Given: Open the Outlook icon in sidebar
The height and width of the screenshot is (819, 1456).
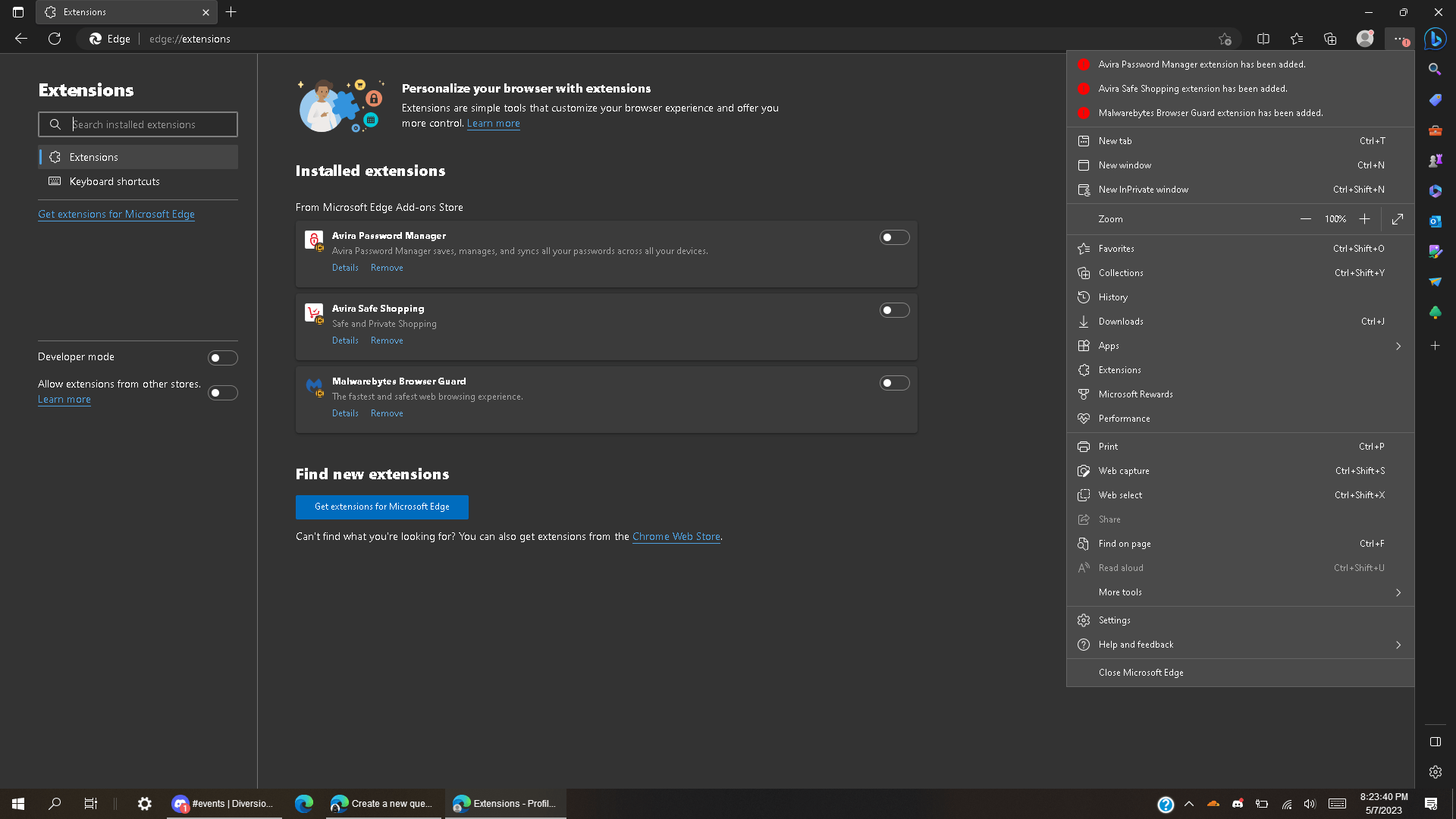Looking at the screenshot, I should tap(1435, 221).
